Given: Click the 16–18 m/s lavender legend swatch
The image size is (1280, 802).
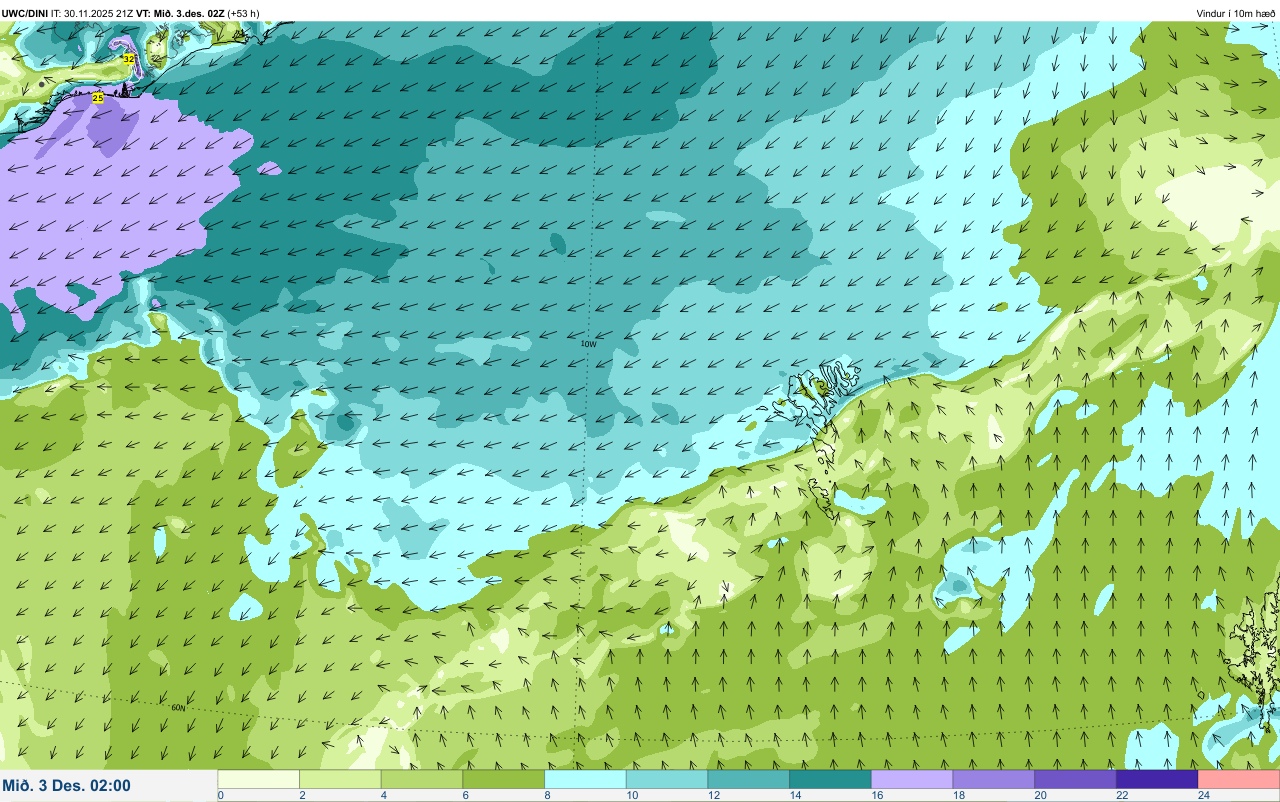Looking at the screenshot, I should coord(912,779).
